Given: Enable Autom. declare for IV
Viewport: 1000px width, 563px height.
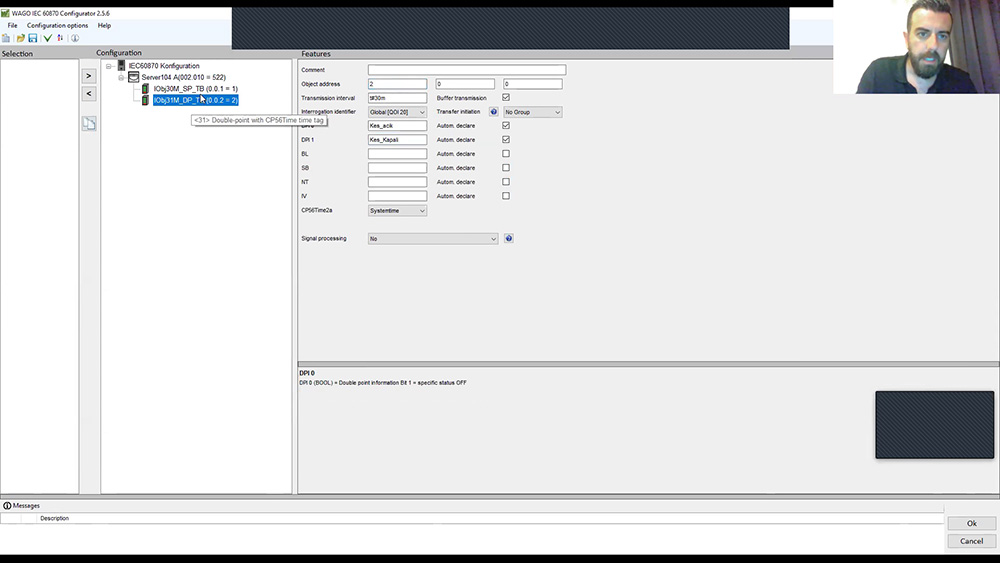Looking at the screenshot, I should [506, 196].
